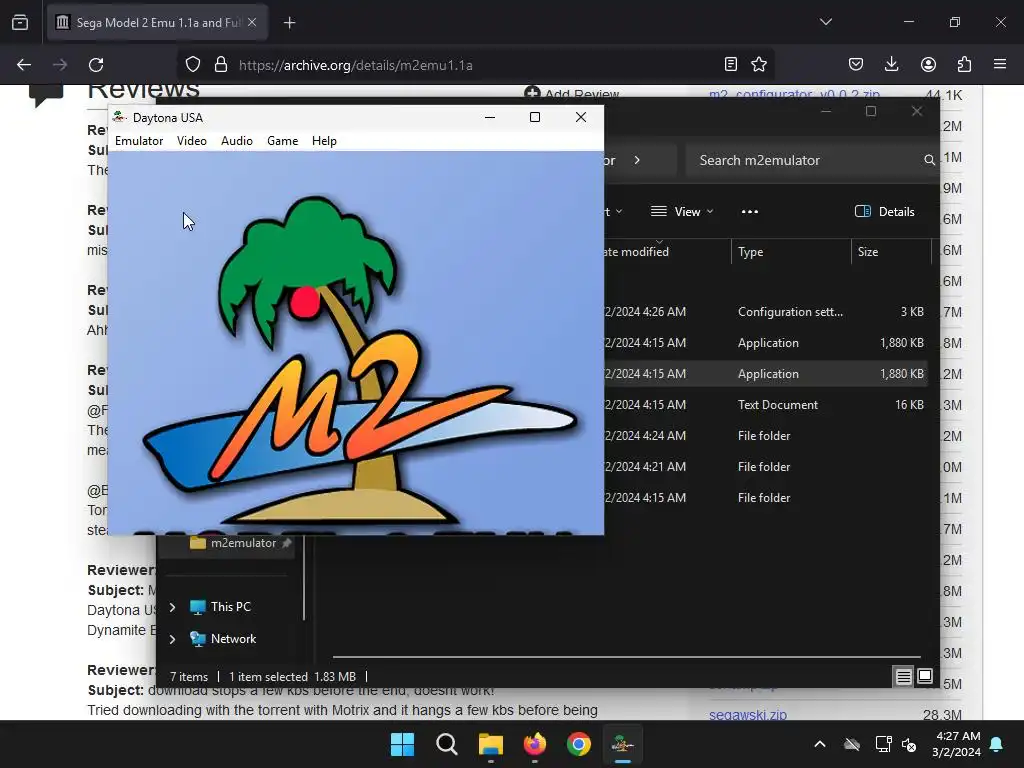Viewport: 1024px width, 768px height.
Task: Click the site padlock icon
Action: (221, 65)
